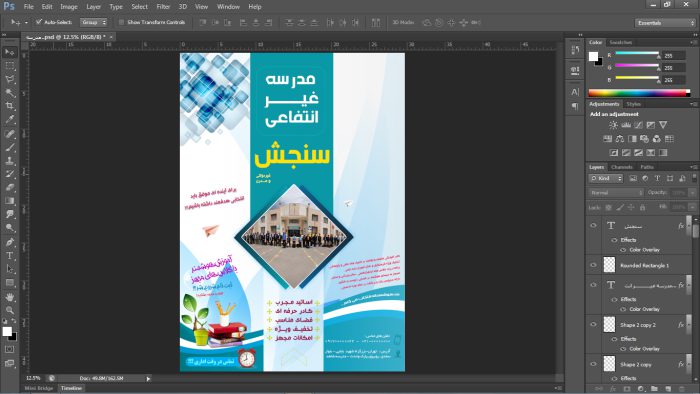Click the Styles panel tab
This screenshot has width=700, height=394.
tap(633, 104)
